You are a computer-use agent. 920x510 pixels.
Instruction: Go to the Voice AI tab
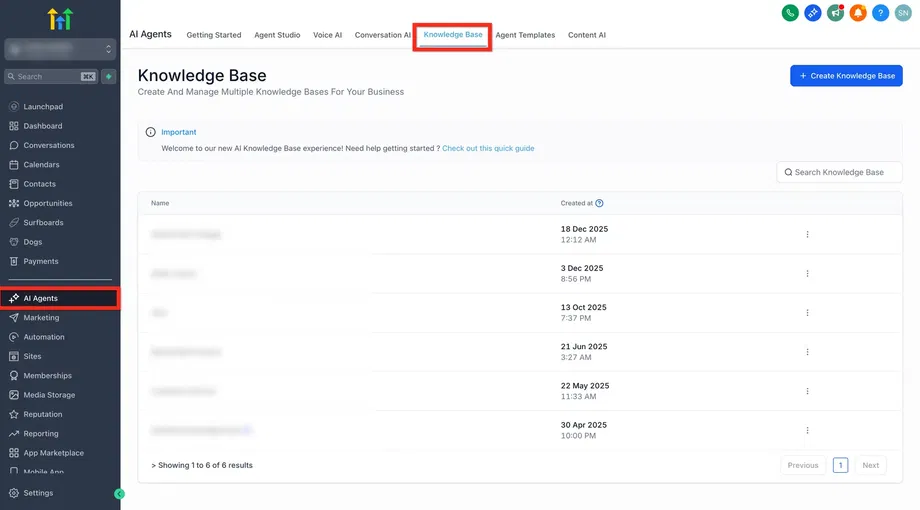click(327, 35)
